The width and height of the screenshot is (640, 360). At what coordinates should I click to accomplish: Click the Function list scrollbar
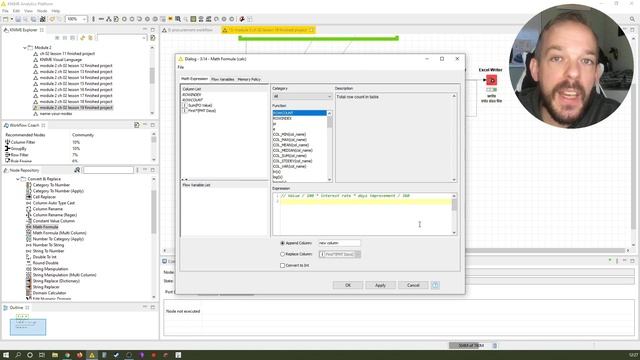(x=329, y=146)
